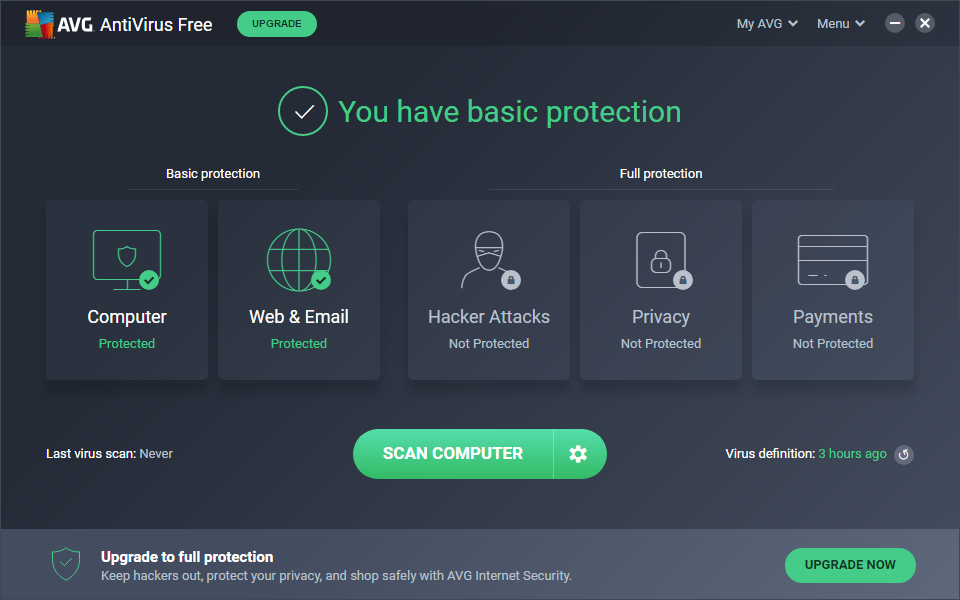Click the virus definition '3 hours ago' link
This screenshot has height=600, width=960.
[852, 454]
